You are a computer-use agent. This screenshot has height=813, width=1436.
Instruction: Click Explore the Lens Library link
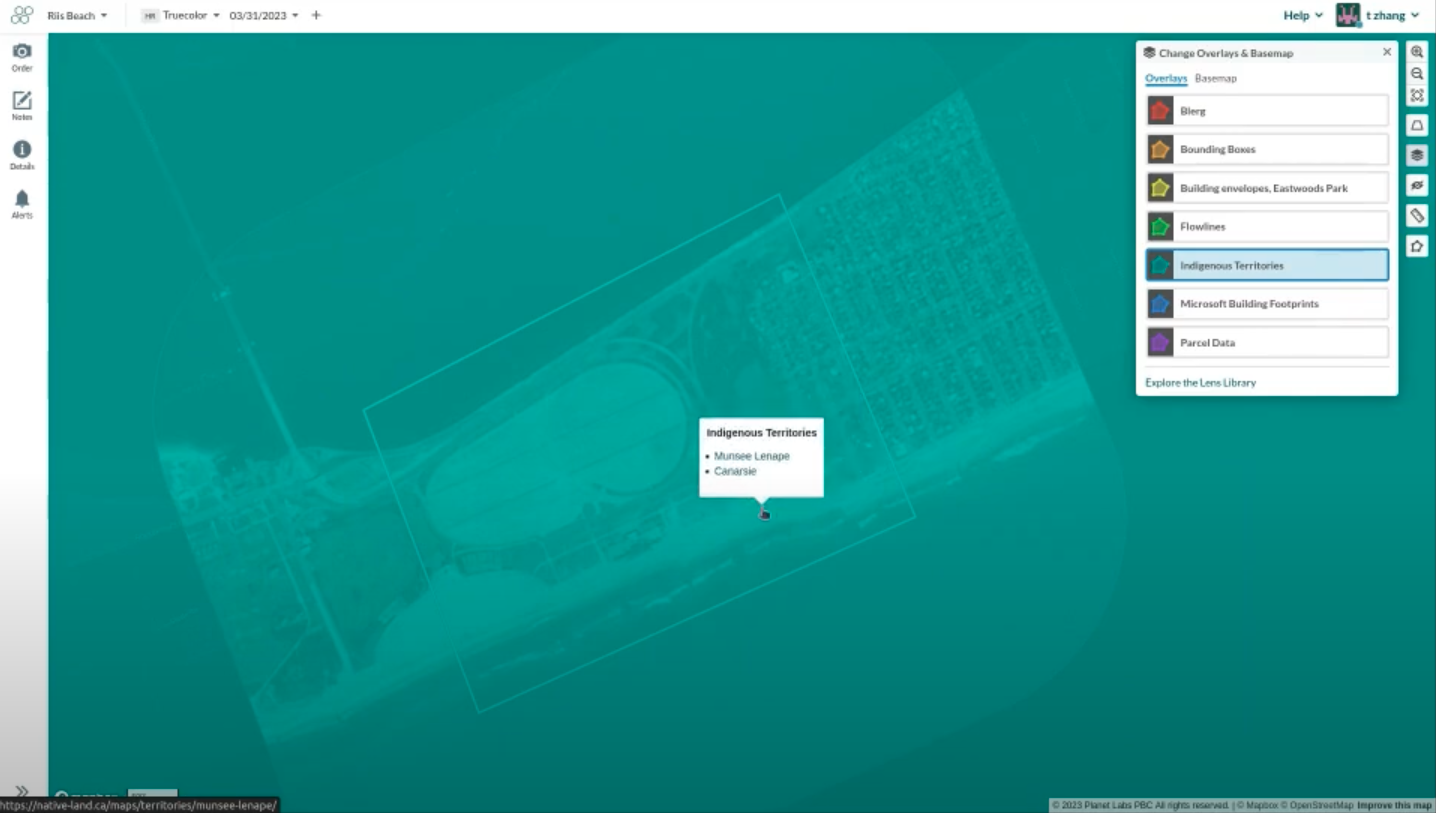coord(1200,383)
